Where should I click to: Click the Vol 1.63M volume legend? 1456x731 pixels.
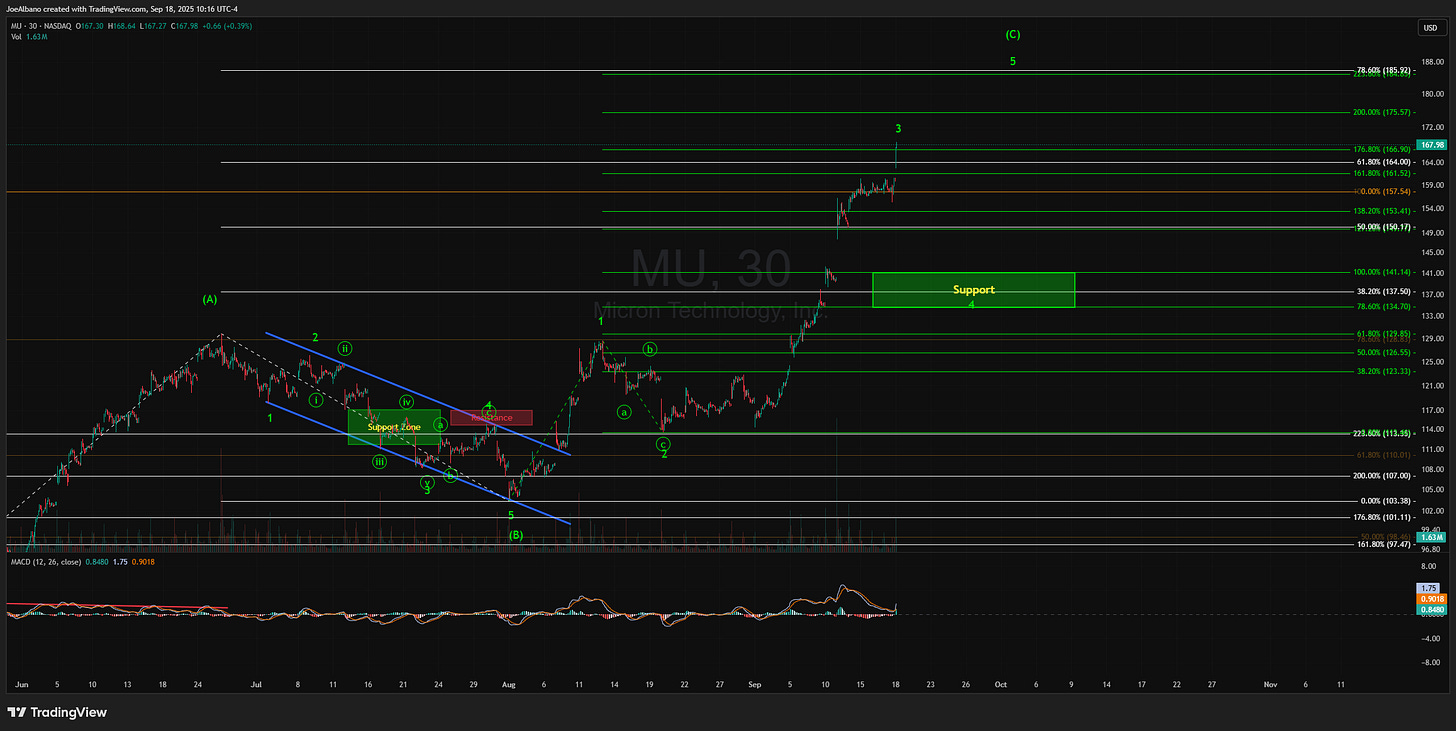tap(27, 36)
